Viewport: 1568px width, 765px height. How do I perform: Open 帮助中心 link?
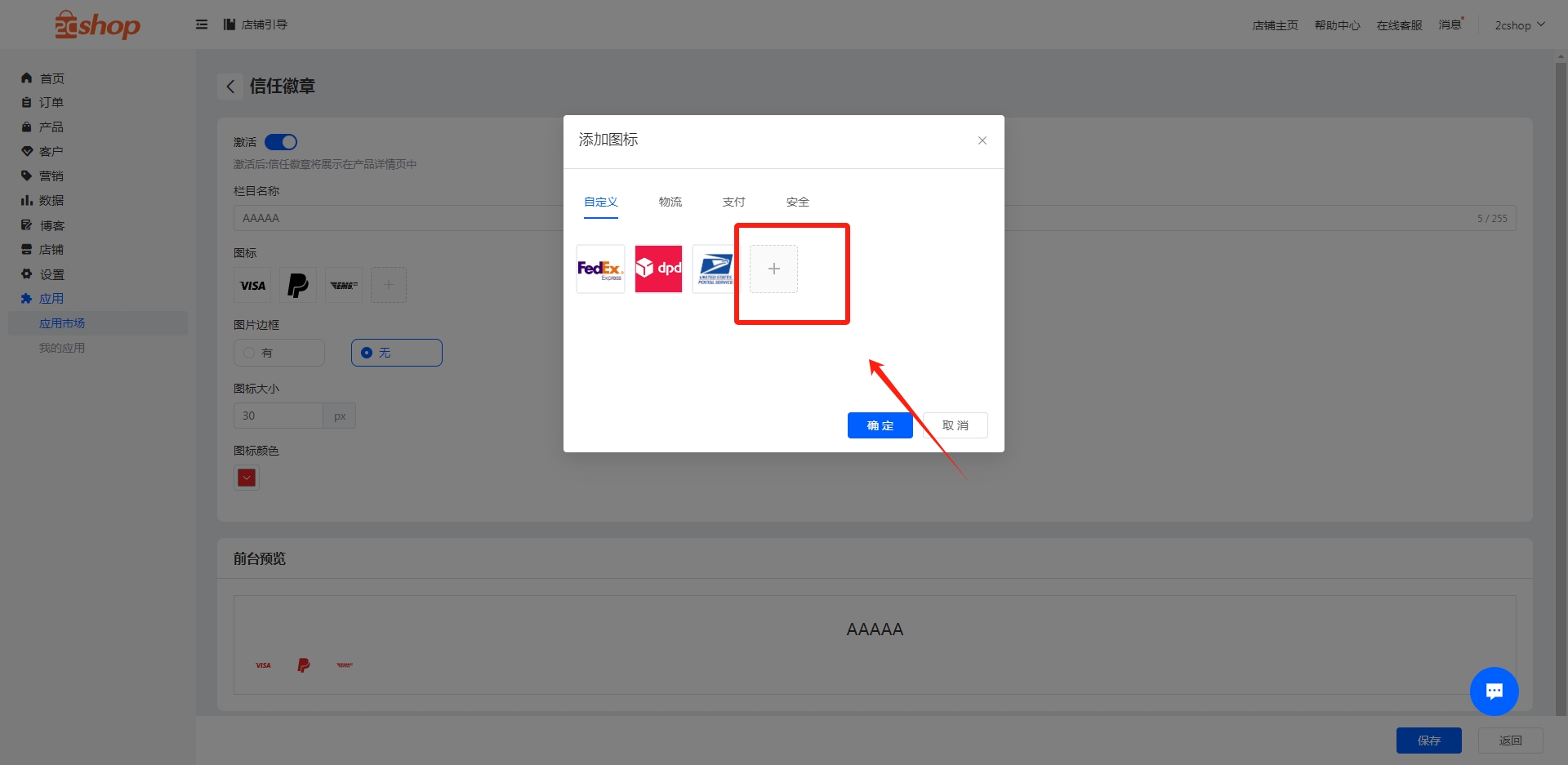[x=1337, y=25]
